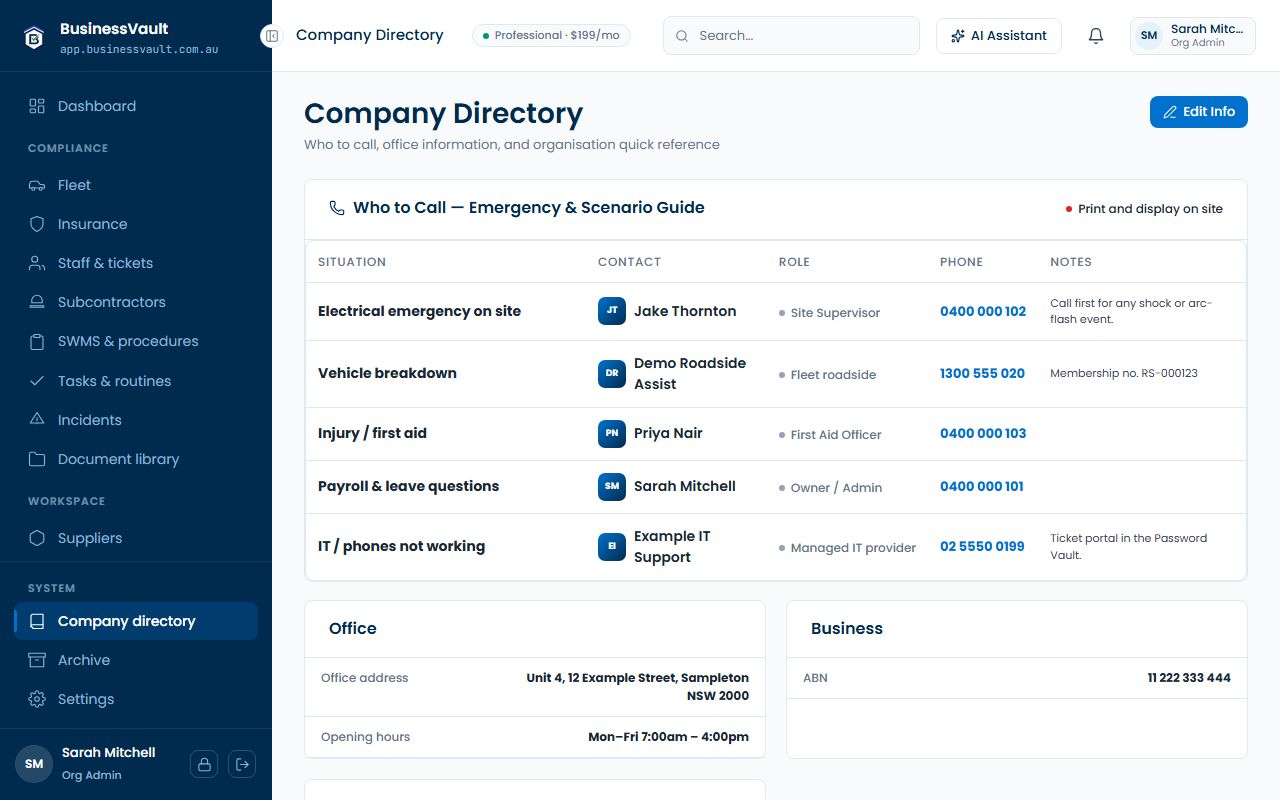Click the Tasks & routines checkmark icon
The image size is (1280, 800).
pos(37,381)
